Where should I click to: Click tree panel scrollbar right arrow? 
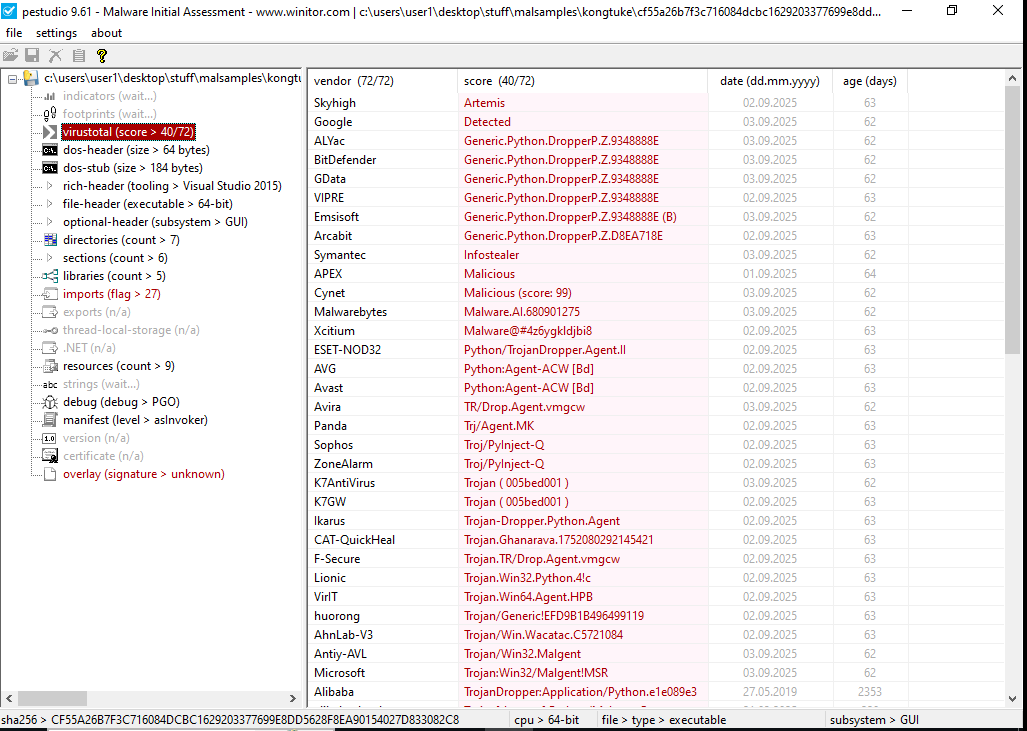pyautogui.click(x=293, y=699)
